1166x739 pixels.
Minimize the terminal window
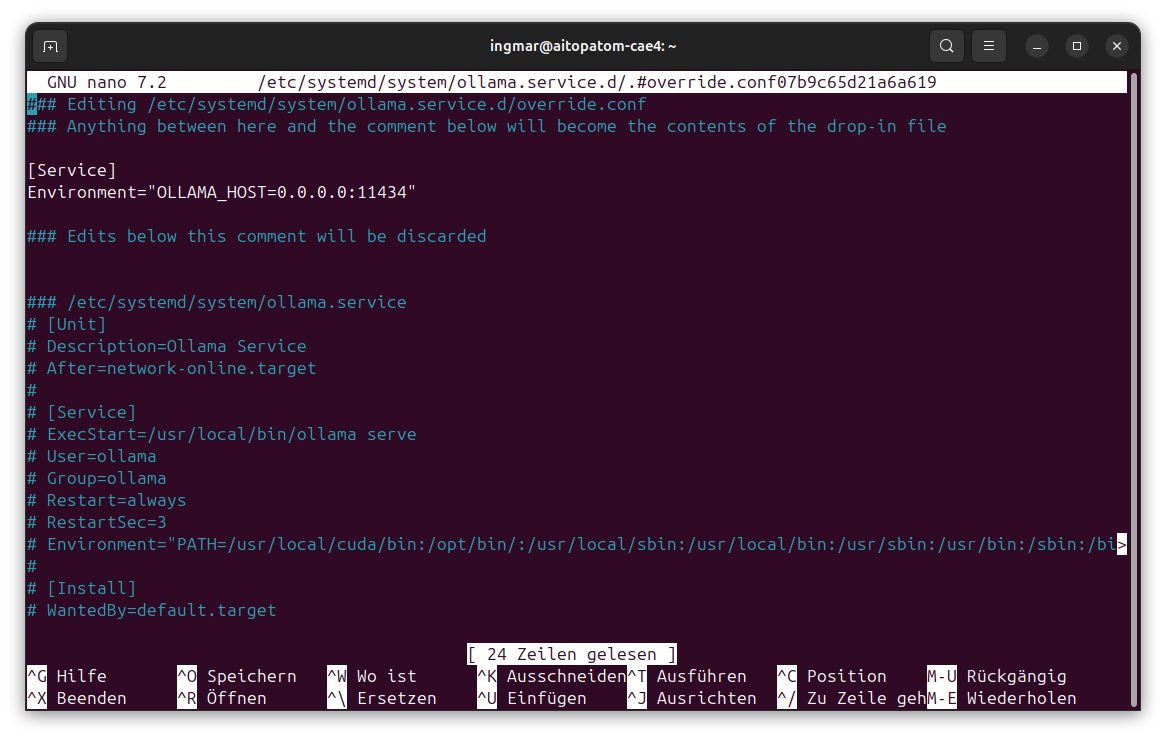(1038, 46)
